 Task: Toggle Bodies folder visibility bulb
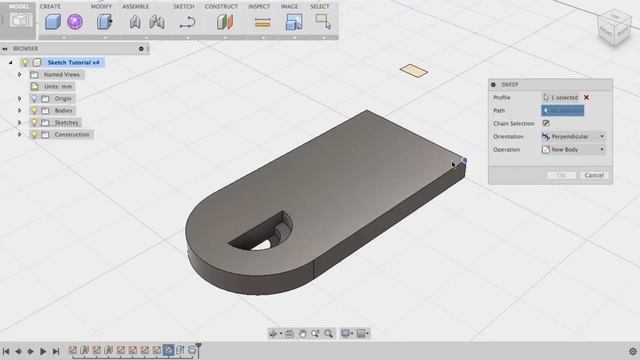point(34,111)
